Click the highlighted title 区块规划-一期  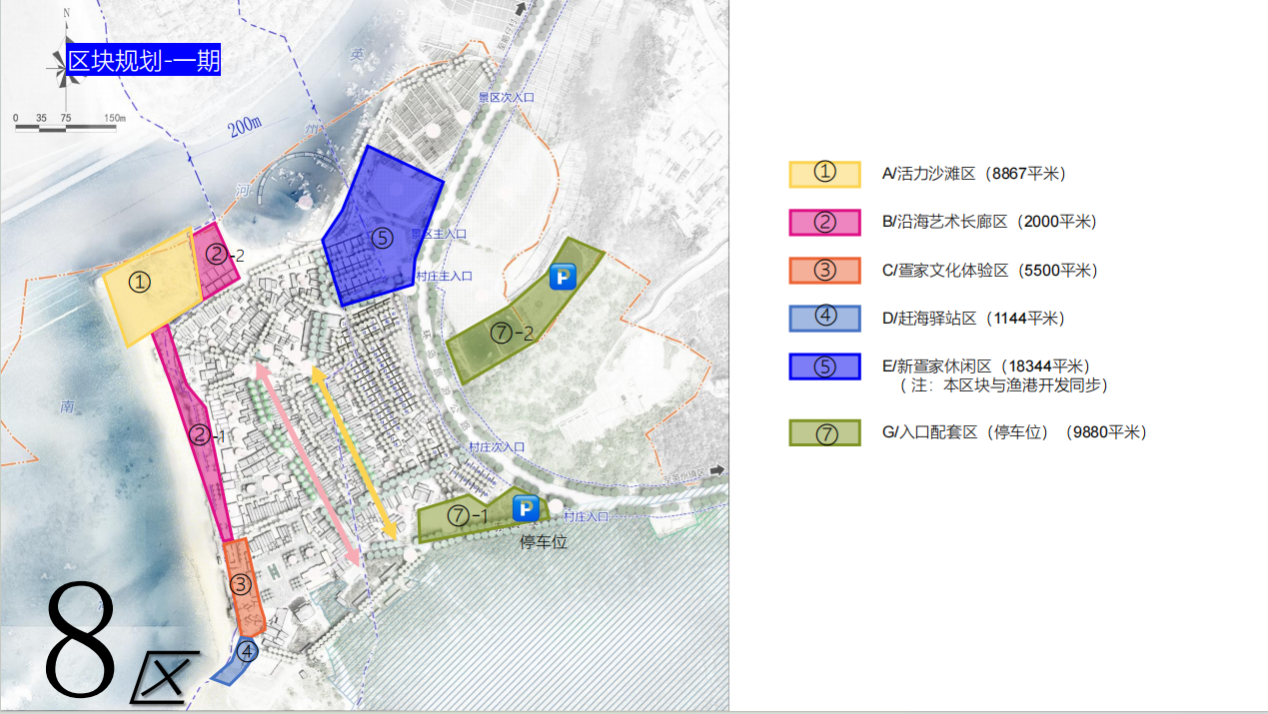pos(143,61)
